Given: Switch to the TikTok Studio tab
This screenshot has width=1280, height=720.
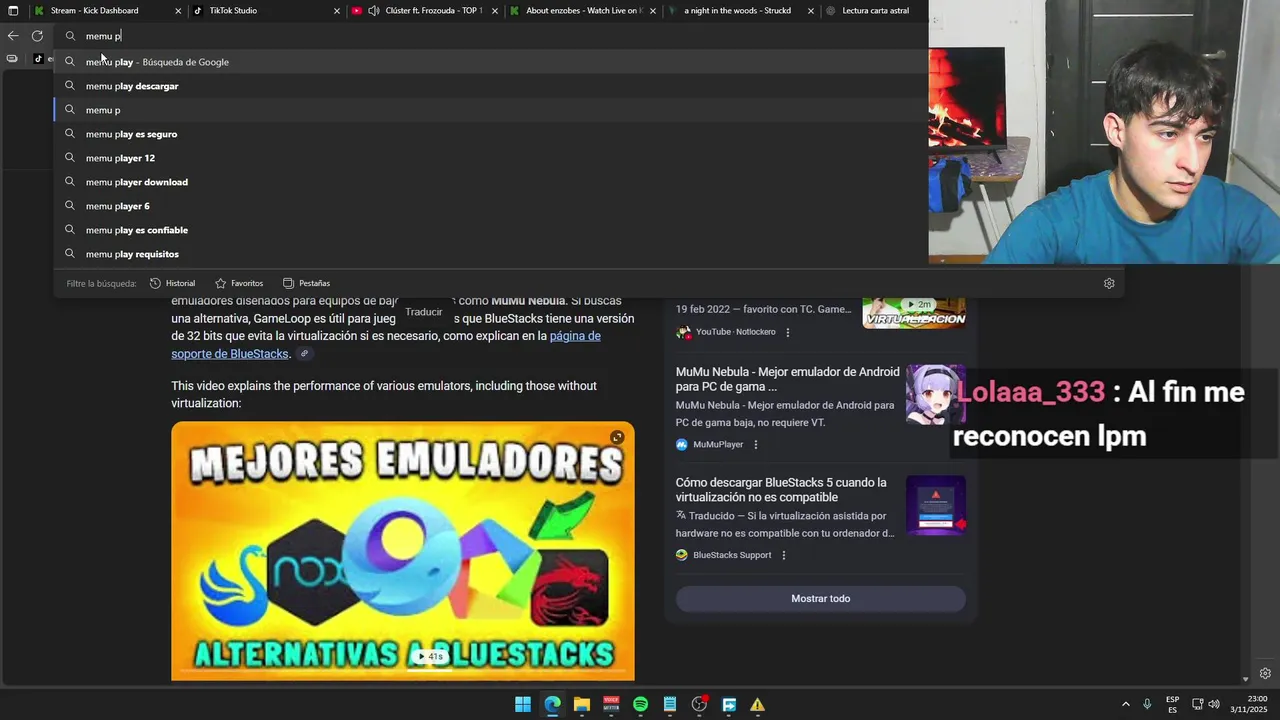Looking at the screenshot, I should tap(233, 11).
